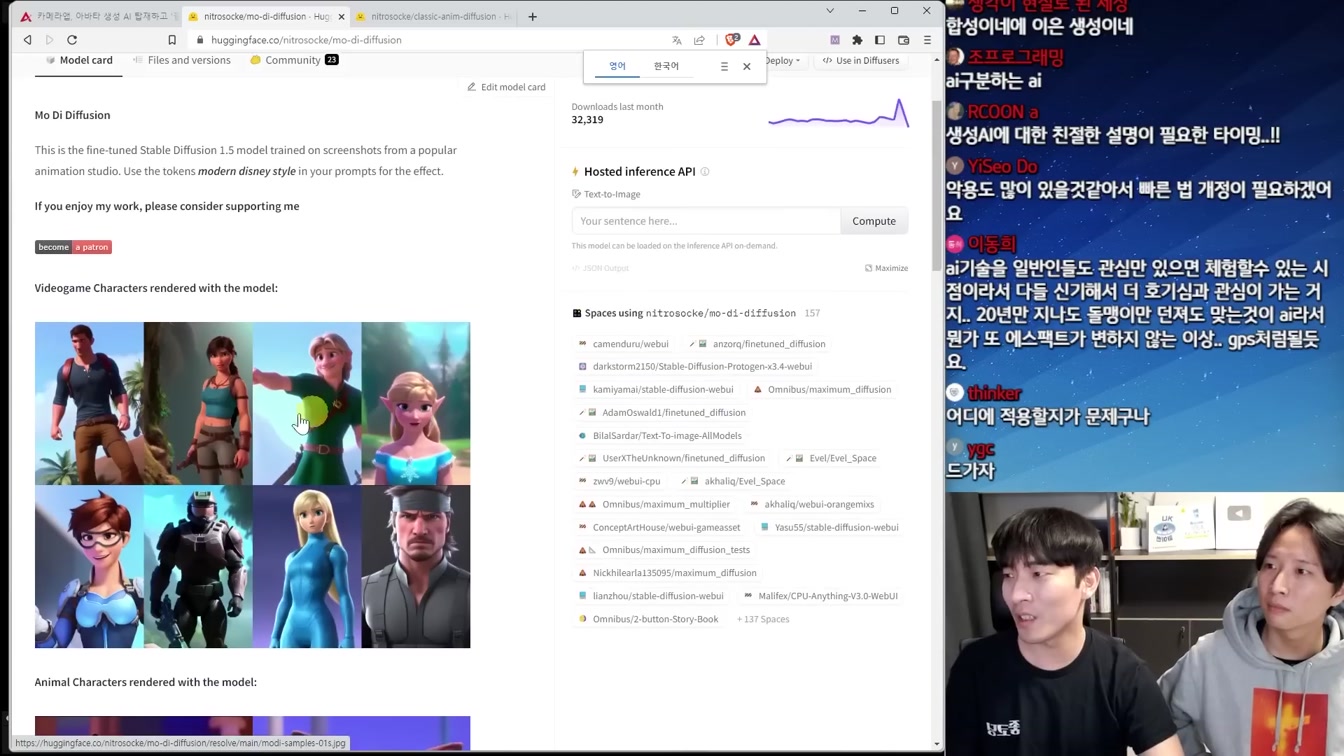This screenshot has height=756, width=1344.
Task: Open Nickhilearla135095/maximum_diffusion space
Action: [667, 573]
